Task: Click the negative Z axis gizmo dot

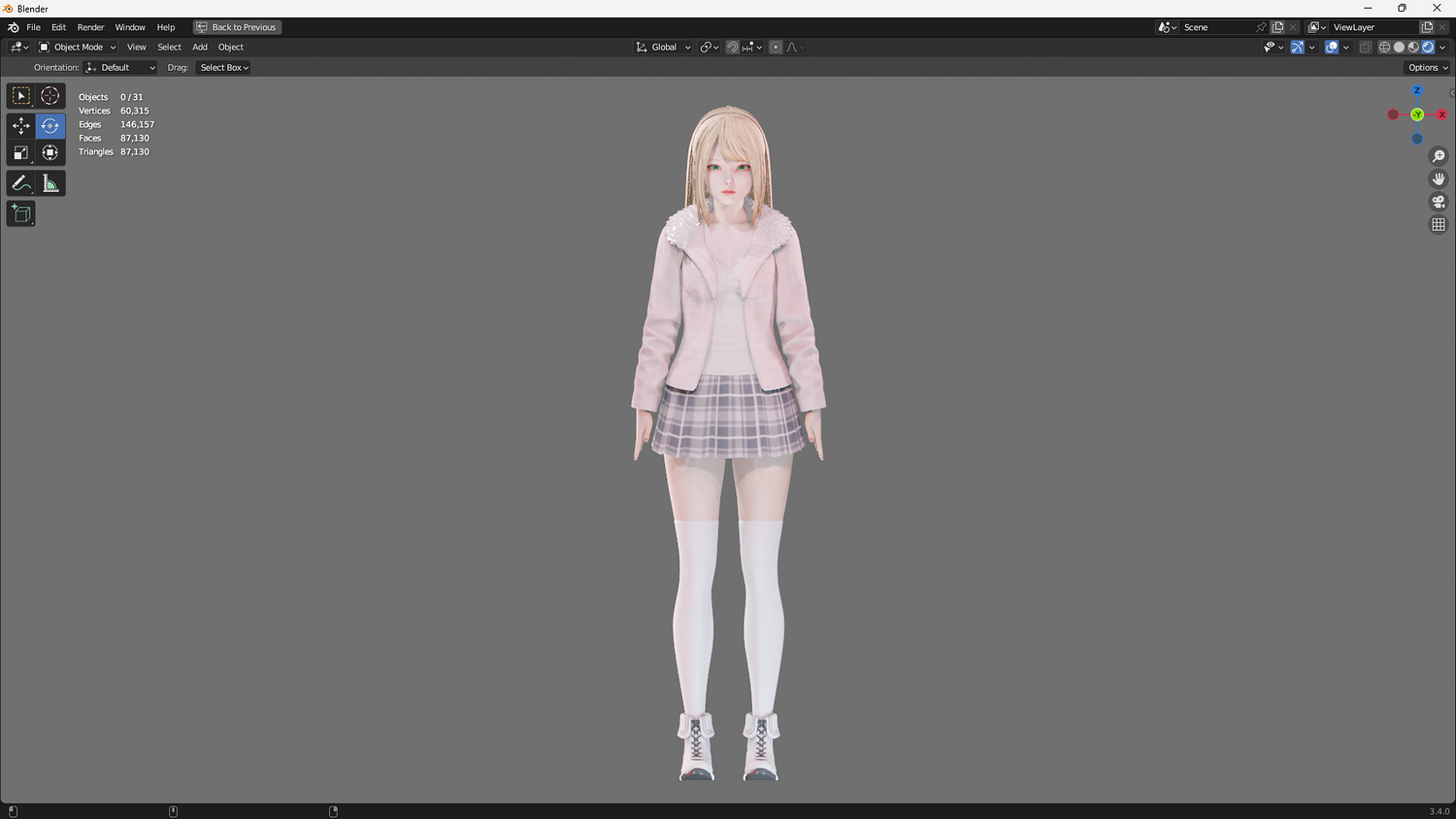Action: 1417,139
